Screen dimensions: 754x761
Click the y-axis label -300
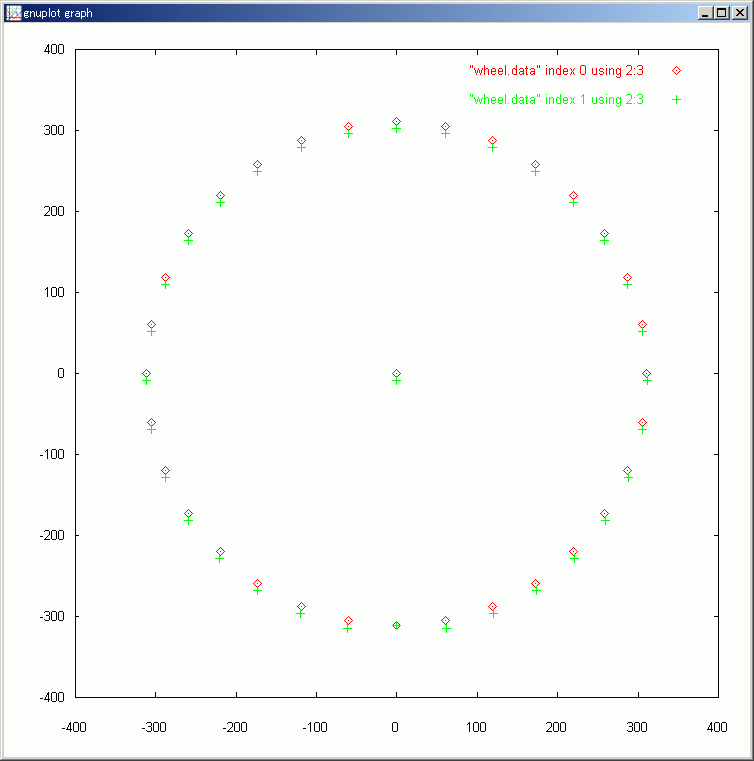[x=52, y=616]
